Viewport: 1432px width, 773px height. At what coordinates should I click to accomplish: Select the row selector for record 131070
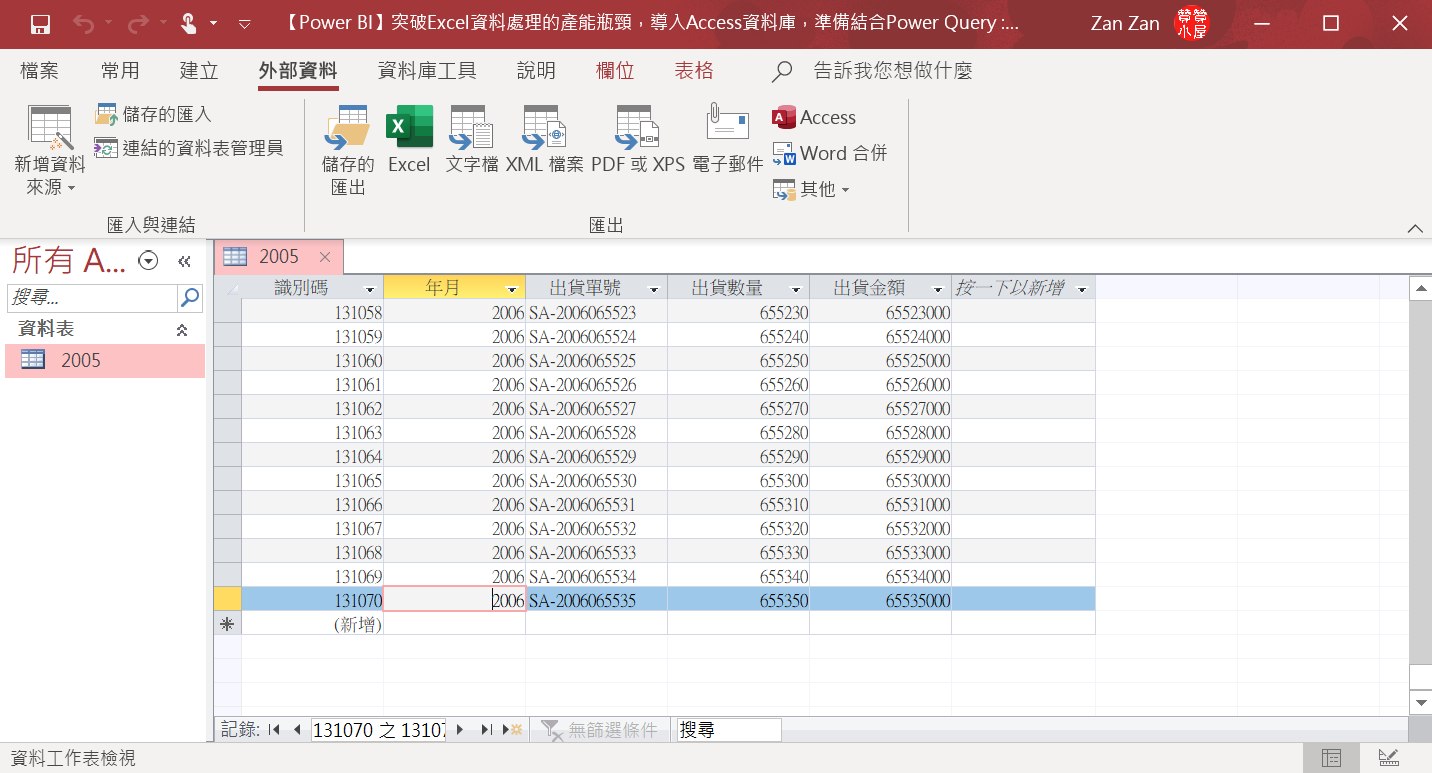(228, 600)
